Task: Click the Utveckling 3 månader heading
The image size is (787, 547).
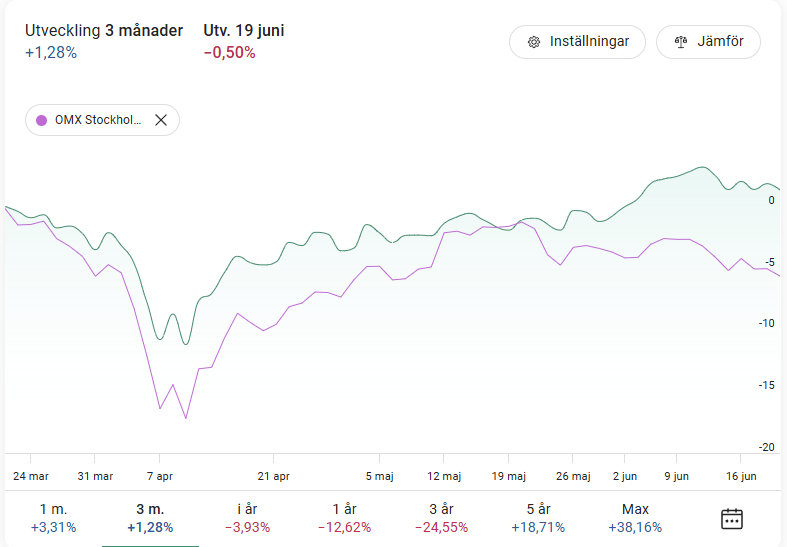Action: tap(104, 31)
